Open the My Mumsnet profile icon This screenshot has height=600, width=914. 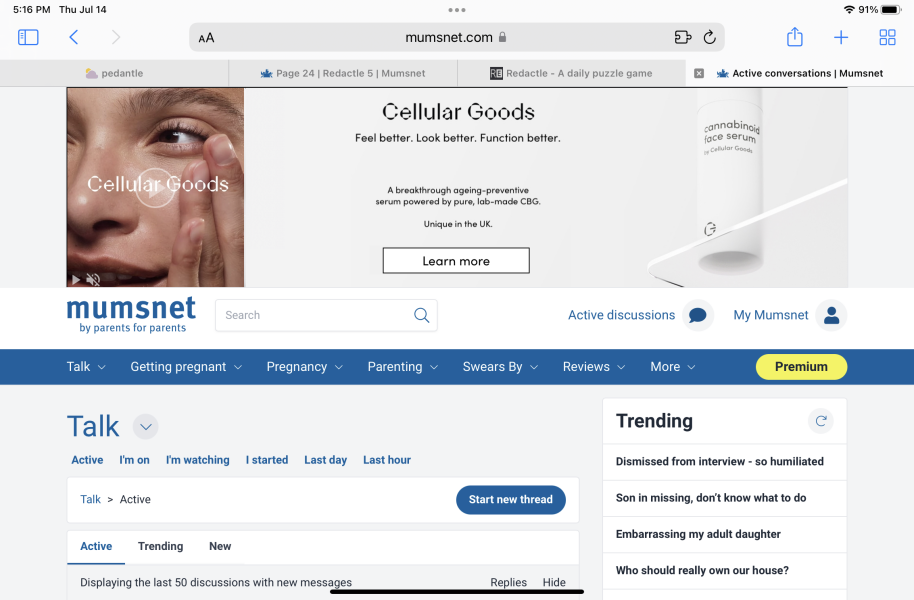pyautogui.click(x=831, y=315)
